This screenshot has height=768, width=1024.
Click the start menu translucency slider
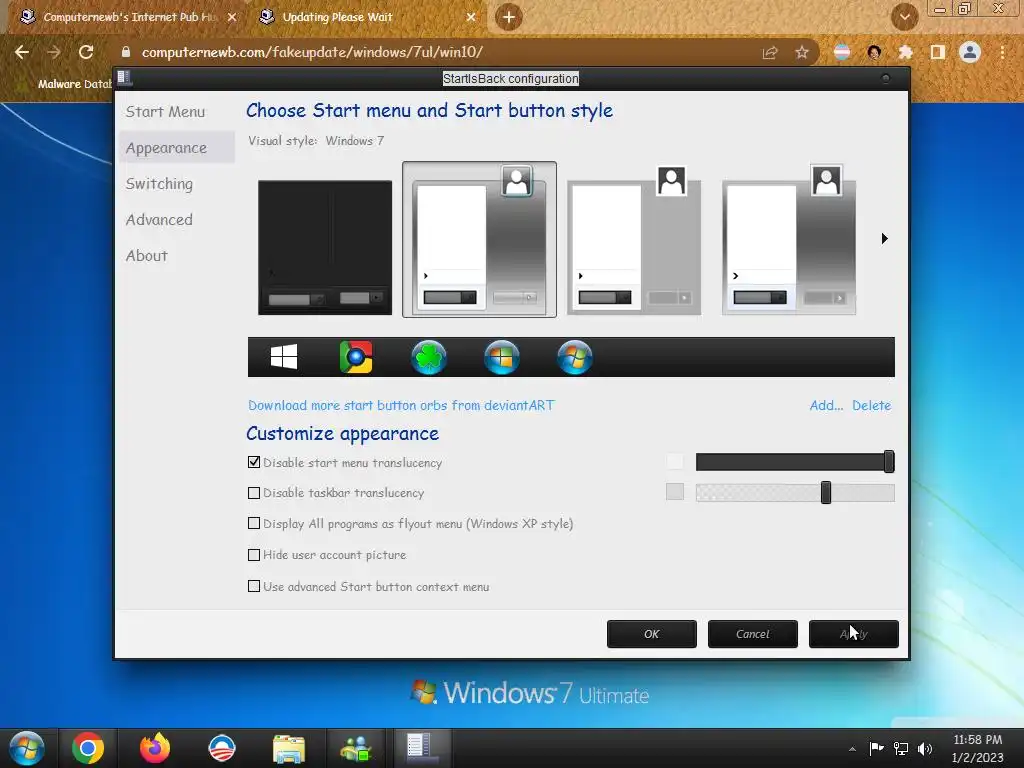[795, 462]
